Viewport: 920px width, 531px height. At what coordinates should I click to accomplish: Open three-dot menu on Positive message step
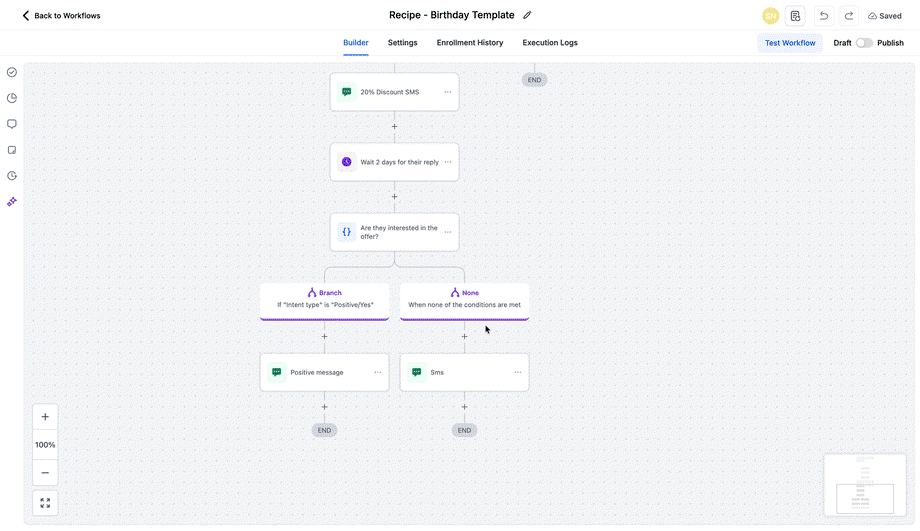[378, 372]
